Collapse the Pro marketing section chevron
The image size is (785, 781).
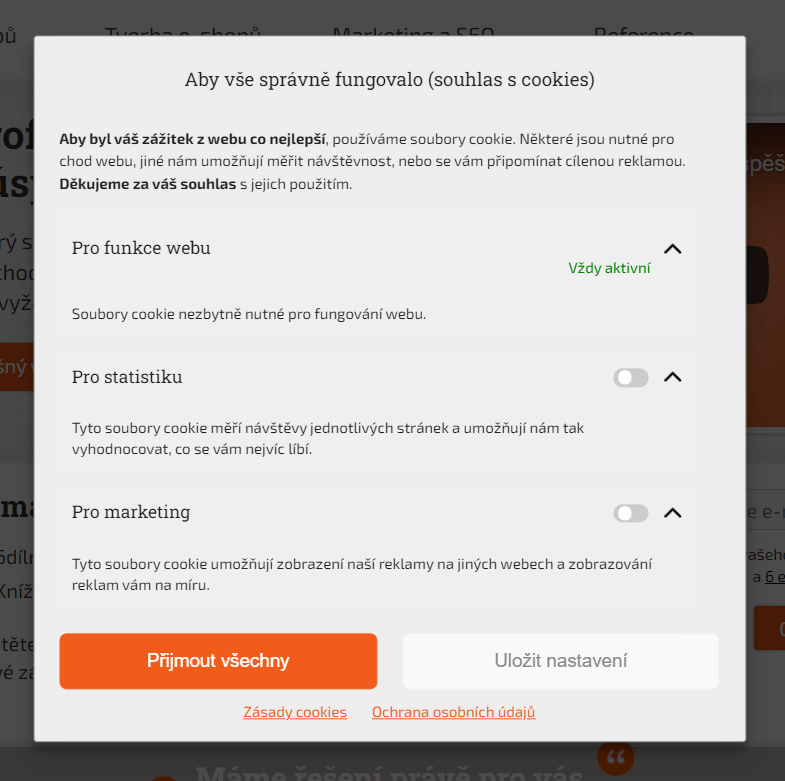pos(672,513)
